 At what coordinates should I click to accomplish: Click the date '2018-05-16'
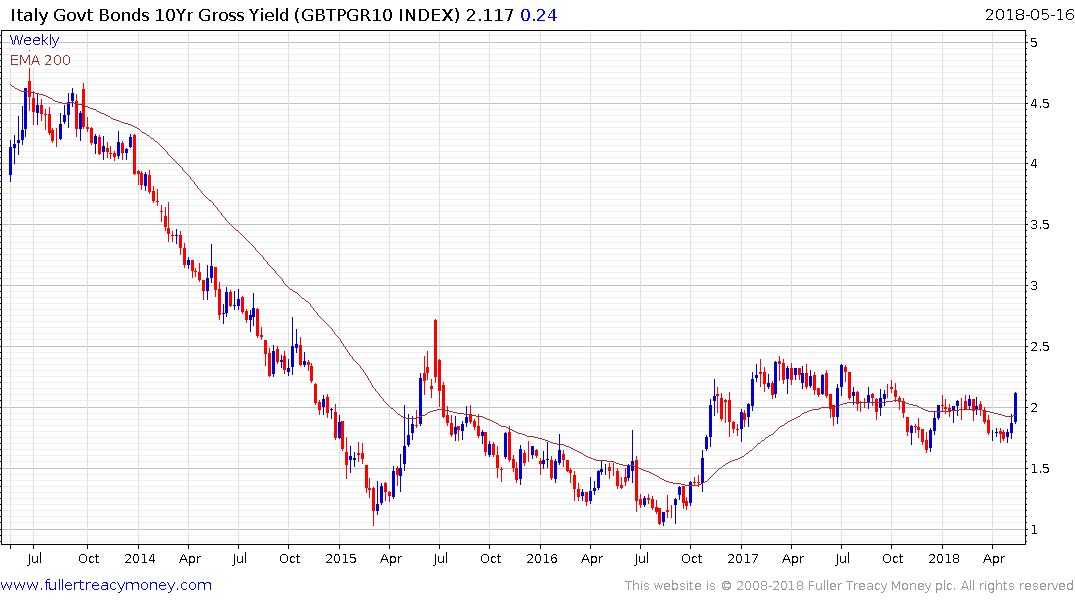click(x=1029, y=14)
